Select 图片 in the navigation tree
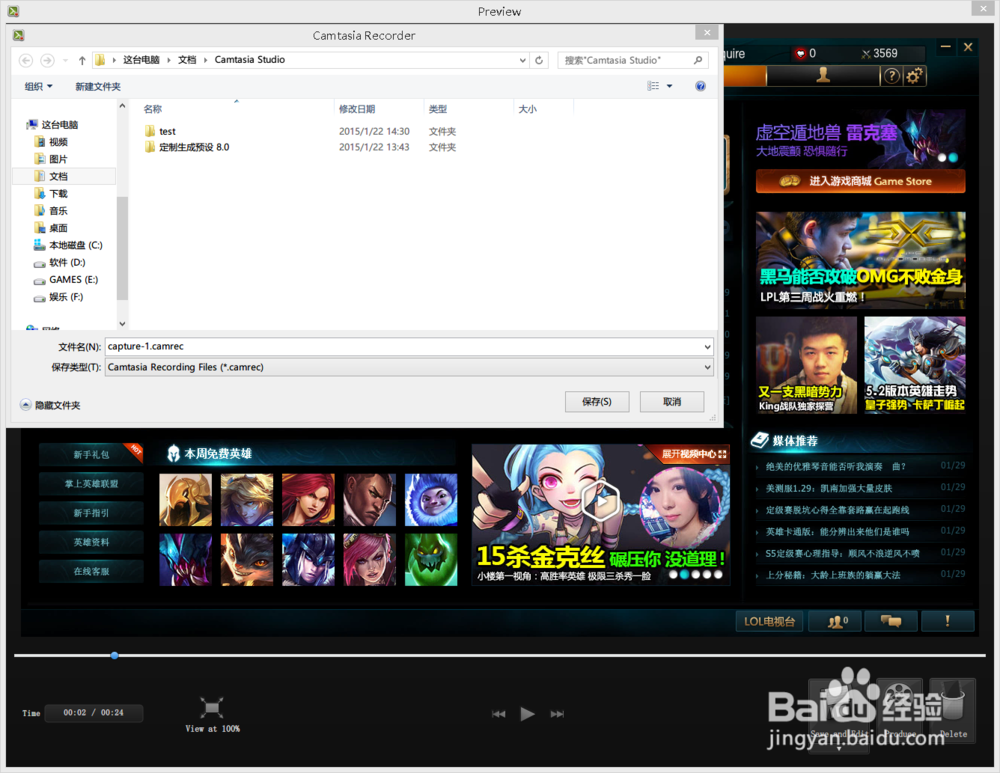 [x=58, y=159]
